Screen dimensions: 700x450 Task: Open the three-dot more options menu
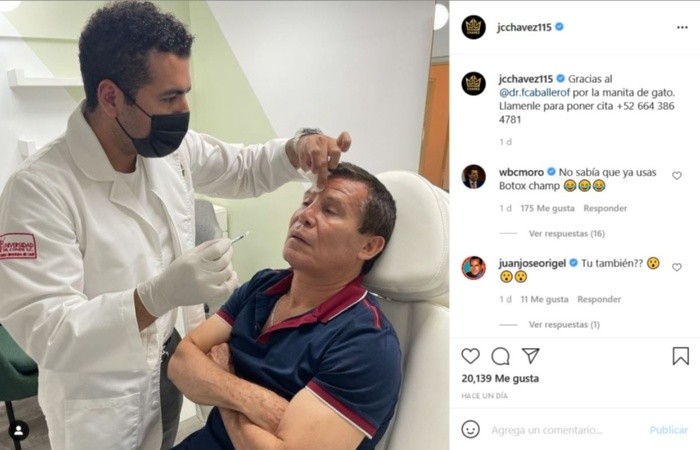(x=682, y=27)
